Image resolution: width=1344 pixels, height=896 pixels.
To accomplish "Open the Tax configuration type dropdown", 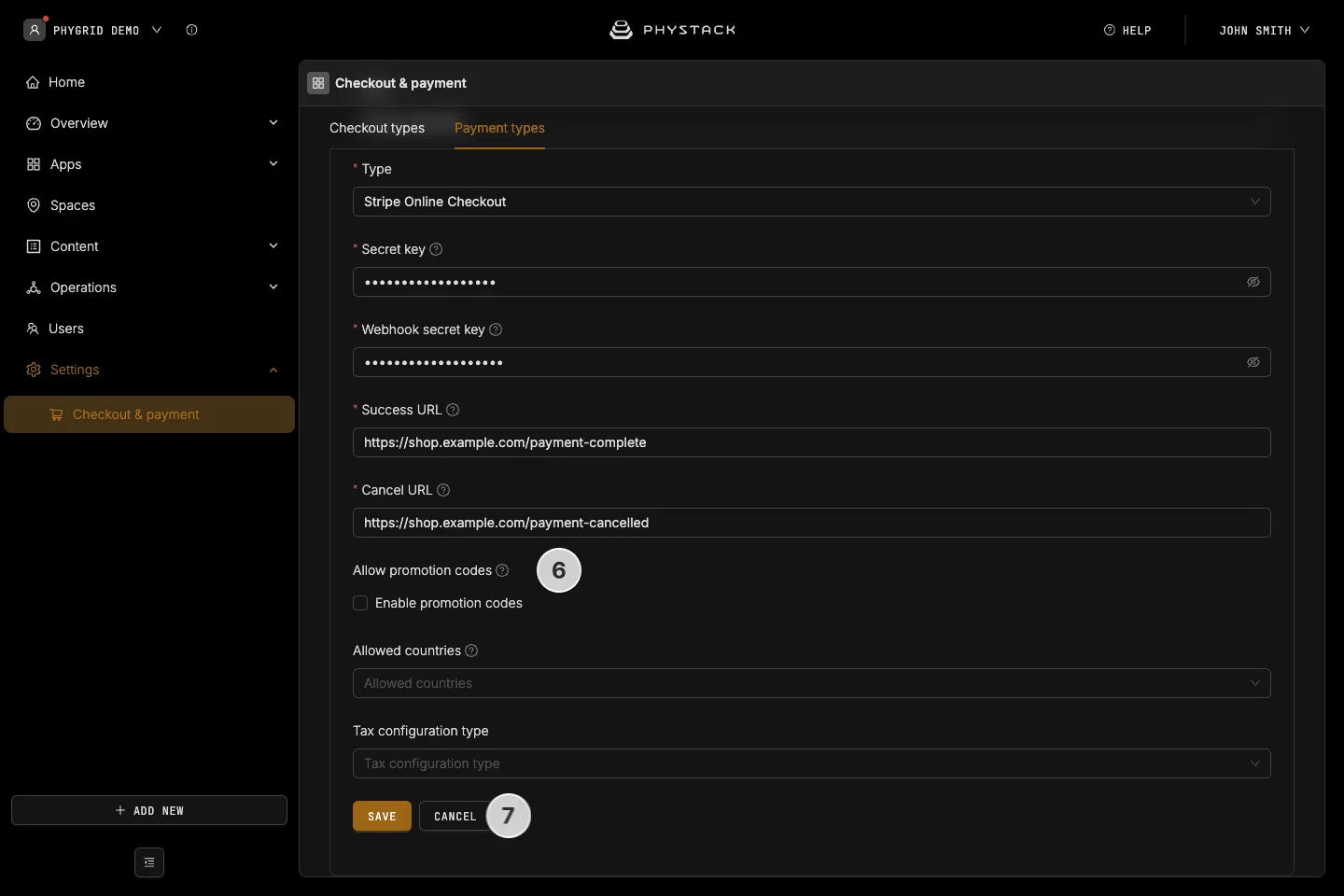I will (812, 763).
